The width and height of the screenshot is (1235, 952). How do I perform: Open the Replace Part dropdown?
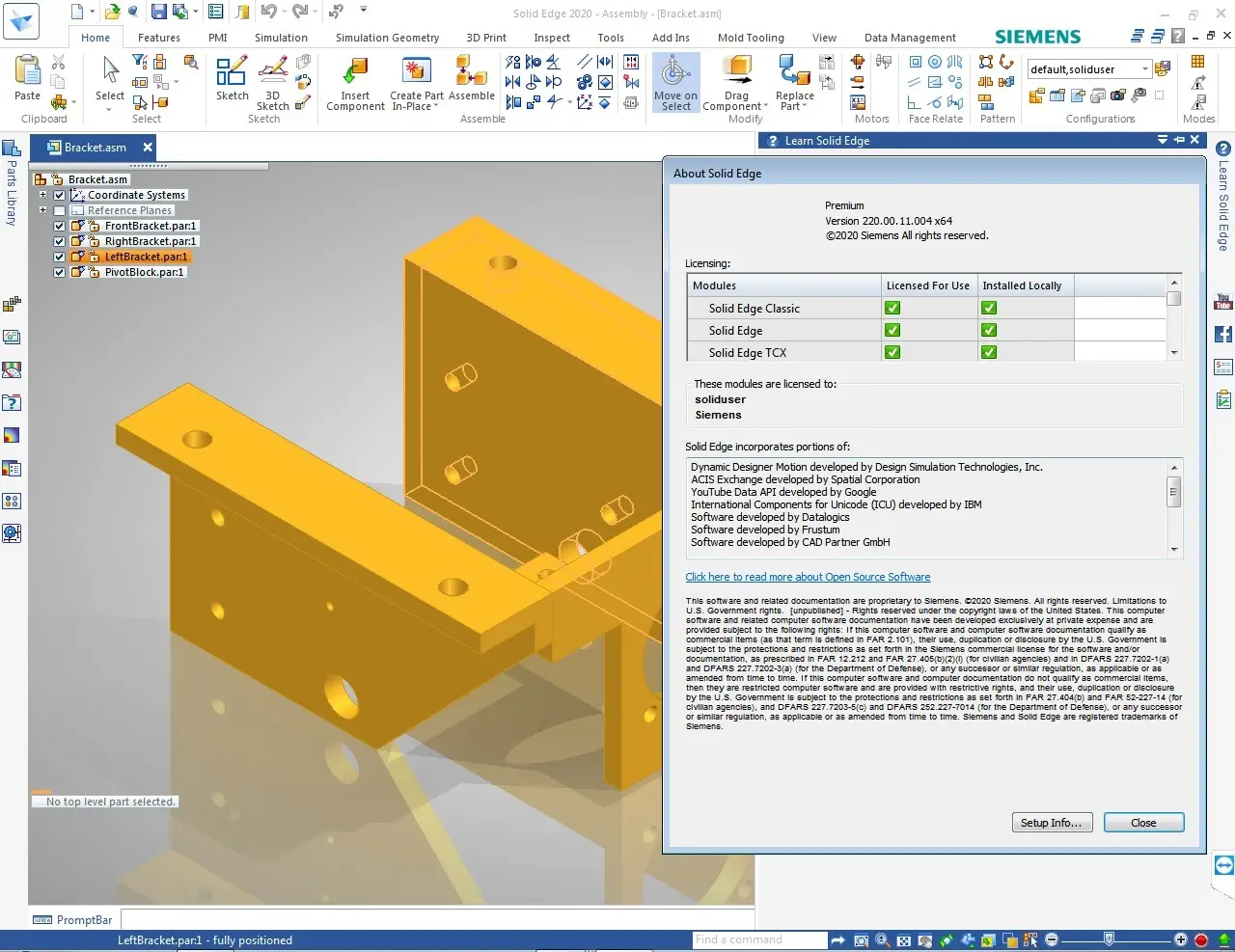click(805, 107)
